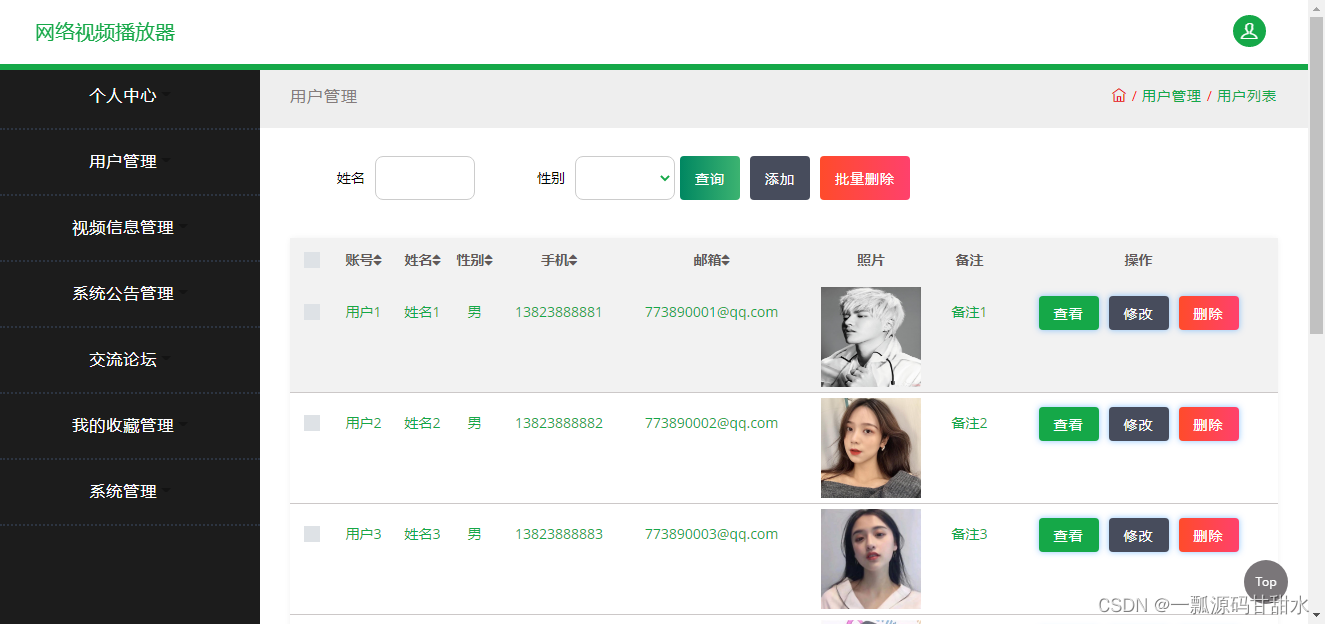Click the 姓名1 name cell
The width and height of the screenshot is (1325, 624).
[x=422, y=312]
